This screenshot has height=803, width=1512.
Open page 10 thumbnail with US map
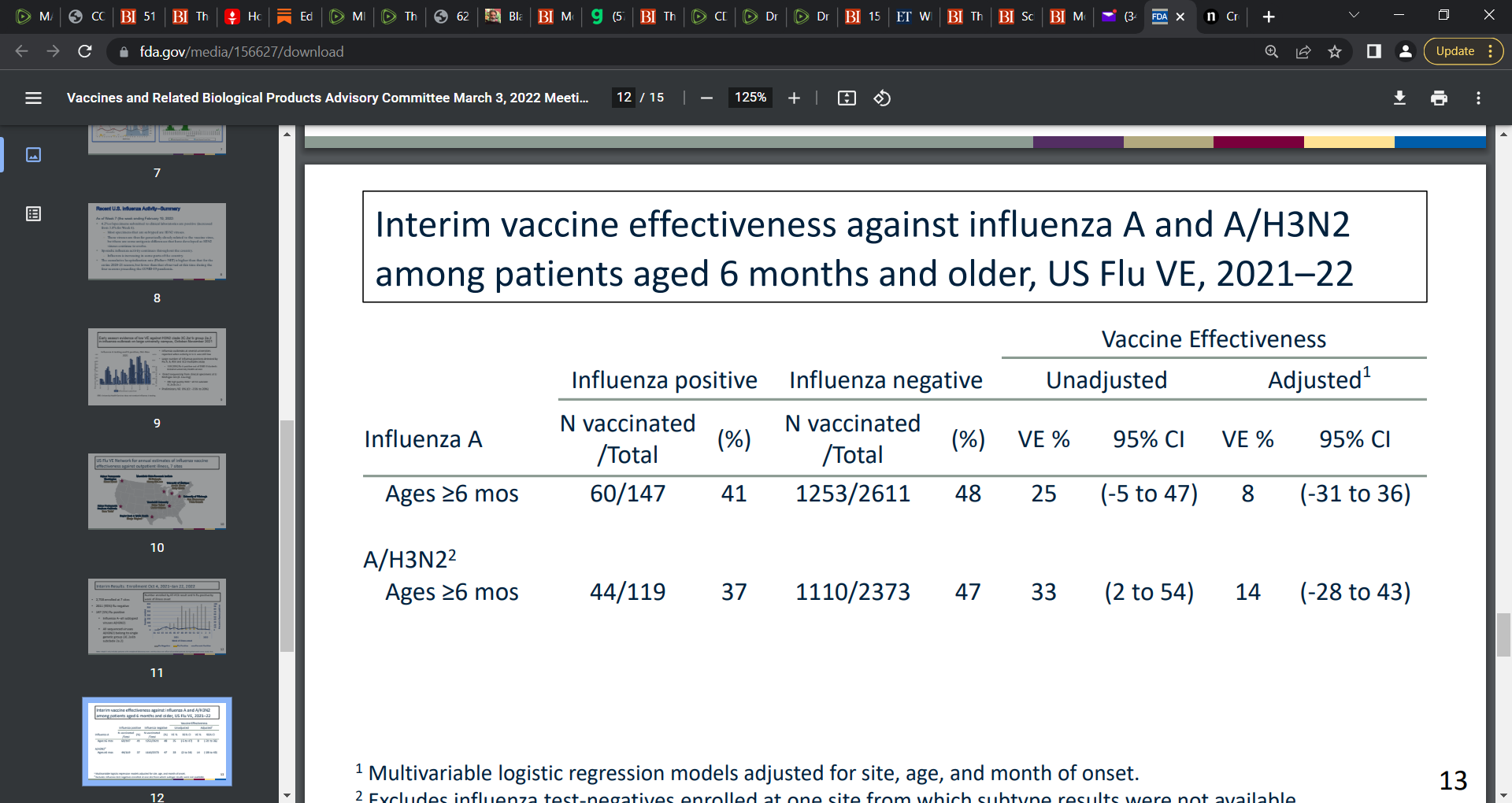pos(157,491)
